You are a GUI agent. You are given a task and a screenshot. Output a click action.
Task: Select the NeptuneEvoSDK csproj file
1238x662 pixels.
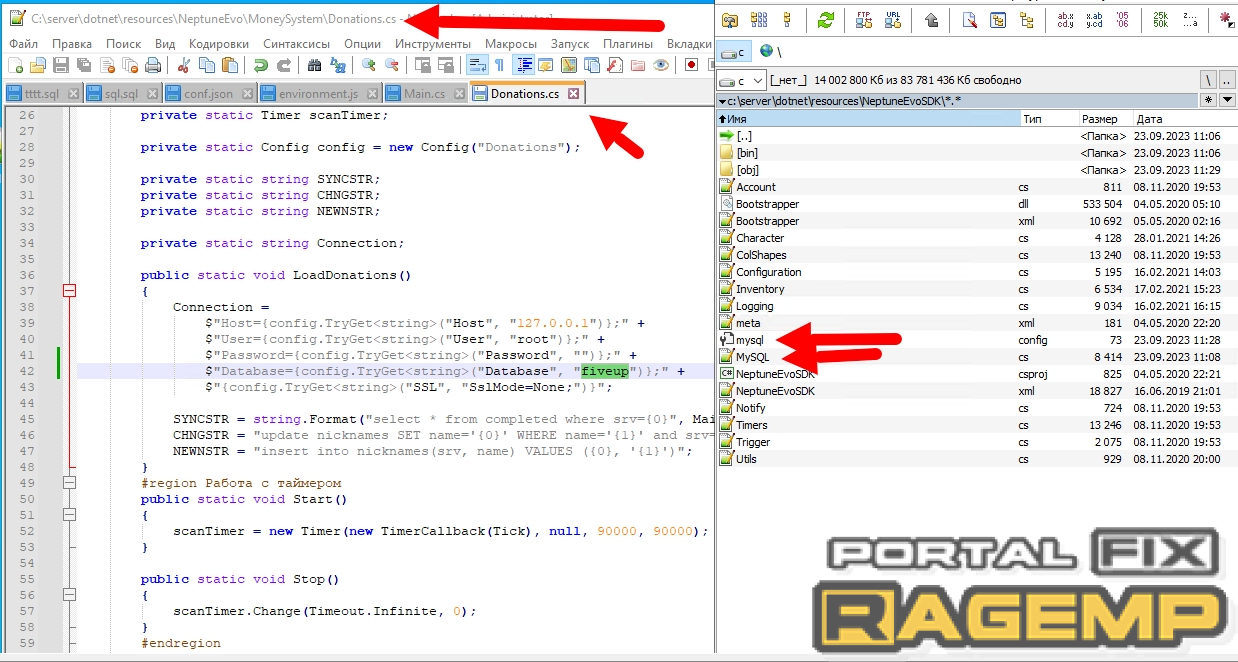click(x=976, y=374)
